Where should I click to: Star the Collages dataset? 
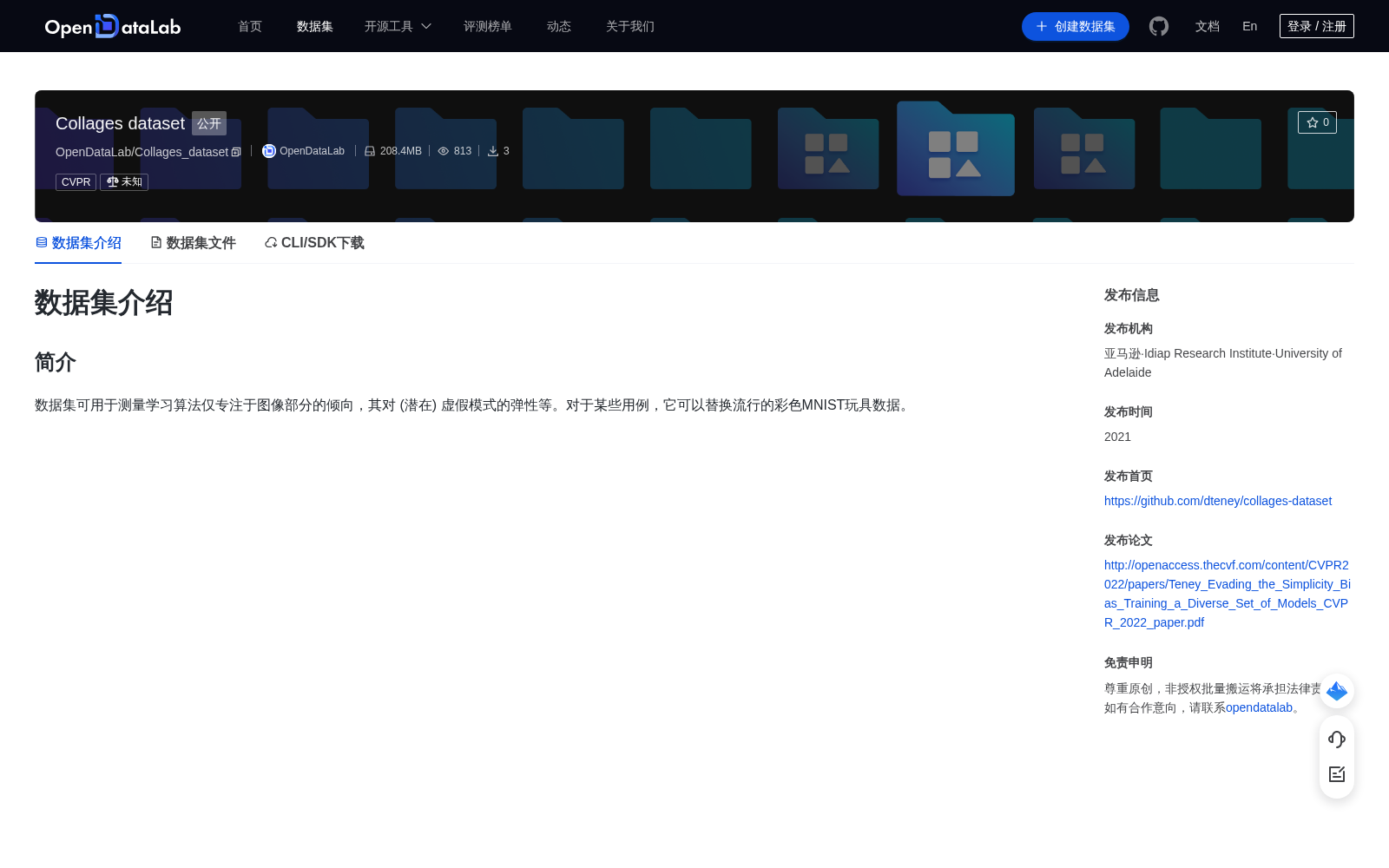pos(1317,122)
